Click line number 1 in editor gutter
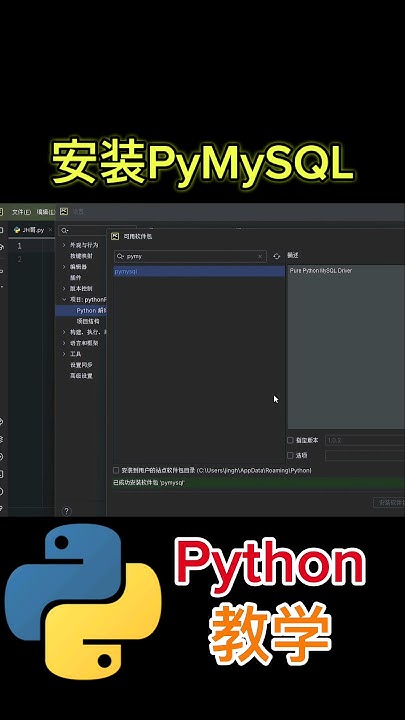Viewport: 405px width, 720px height. 19,246
